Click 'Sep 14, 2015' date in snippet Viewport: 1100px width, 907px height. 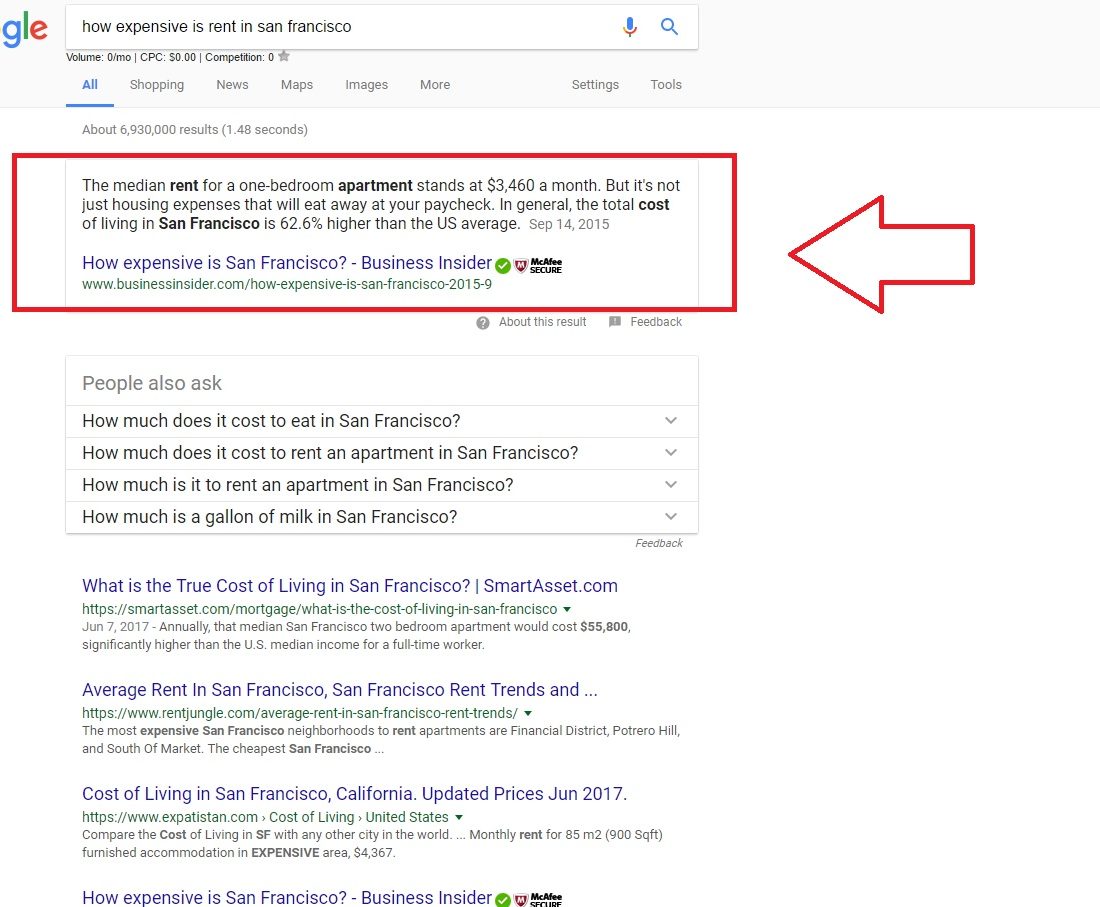569,224
